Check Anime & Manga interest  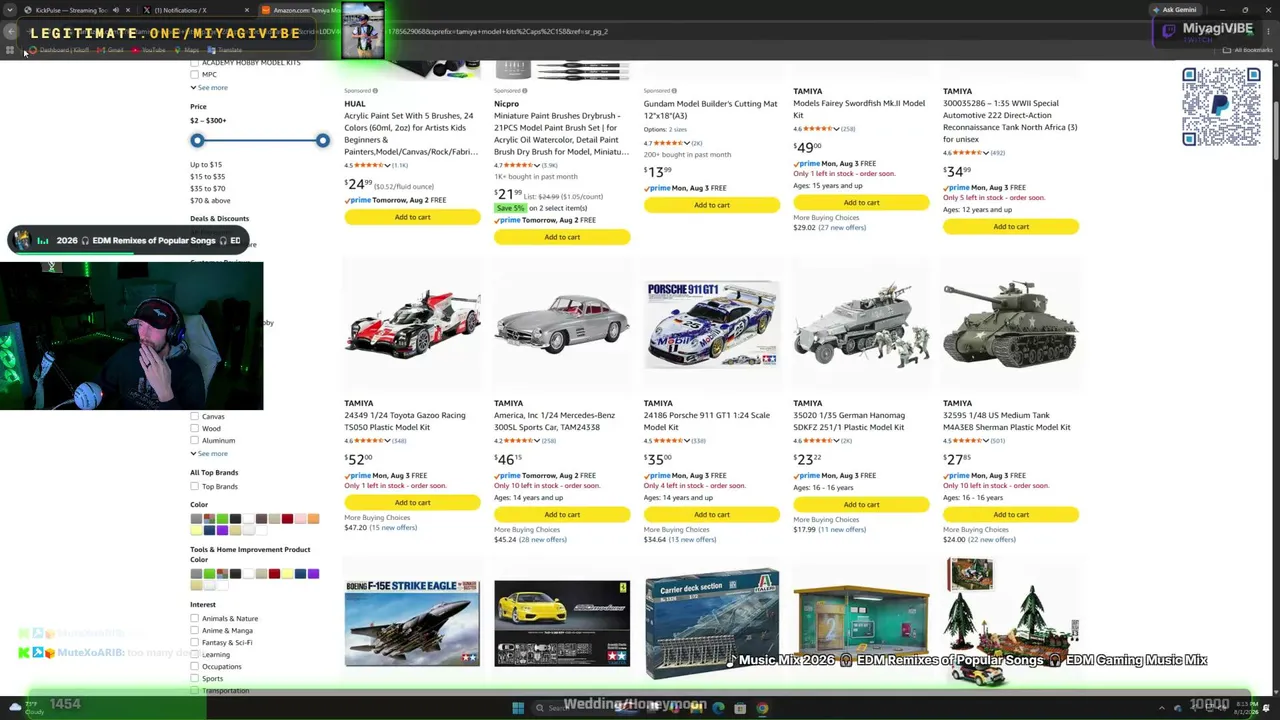[194, 631]
